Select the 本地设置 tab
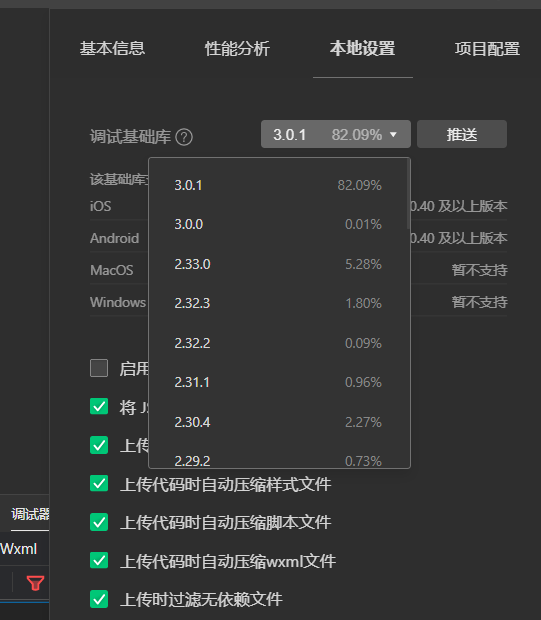The image size is (541, 620). [363, 49]
